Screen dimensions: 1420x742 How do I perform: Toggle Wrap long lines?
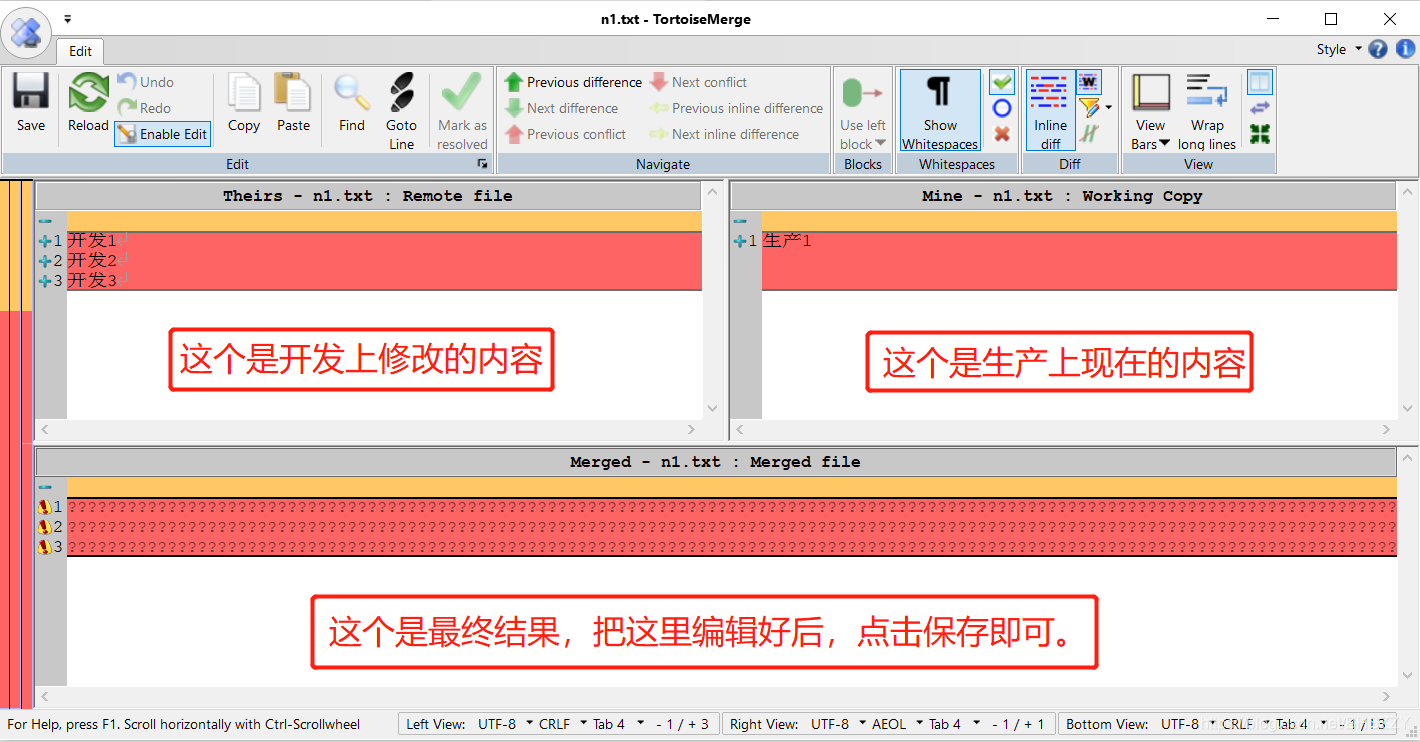pyautogui.click(x=1207, y=110)
